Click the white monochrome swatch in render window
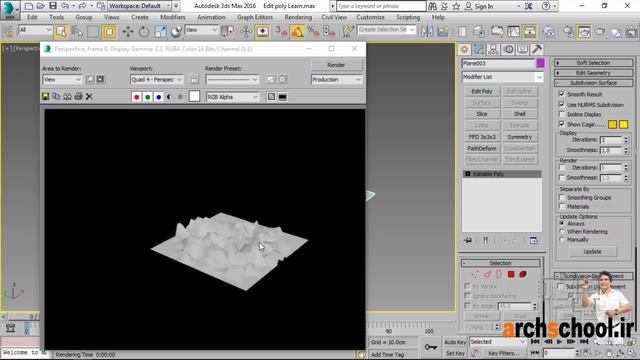The width and height of the screenshot is (640, 360). tap(194, 96)
